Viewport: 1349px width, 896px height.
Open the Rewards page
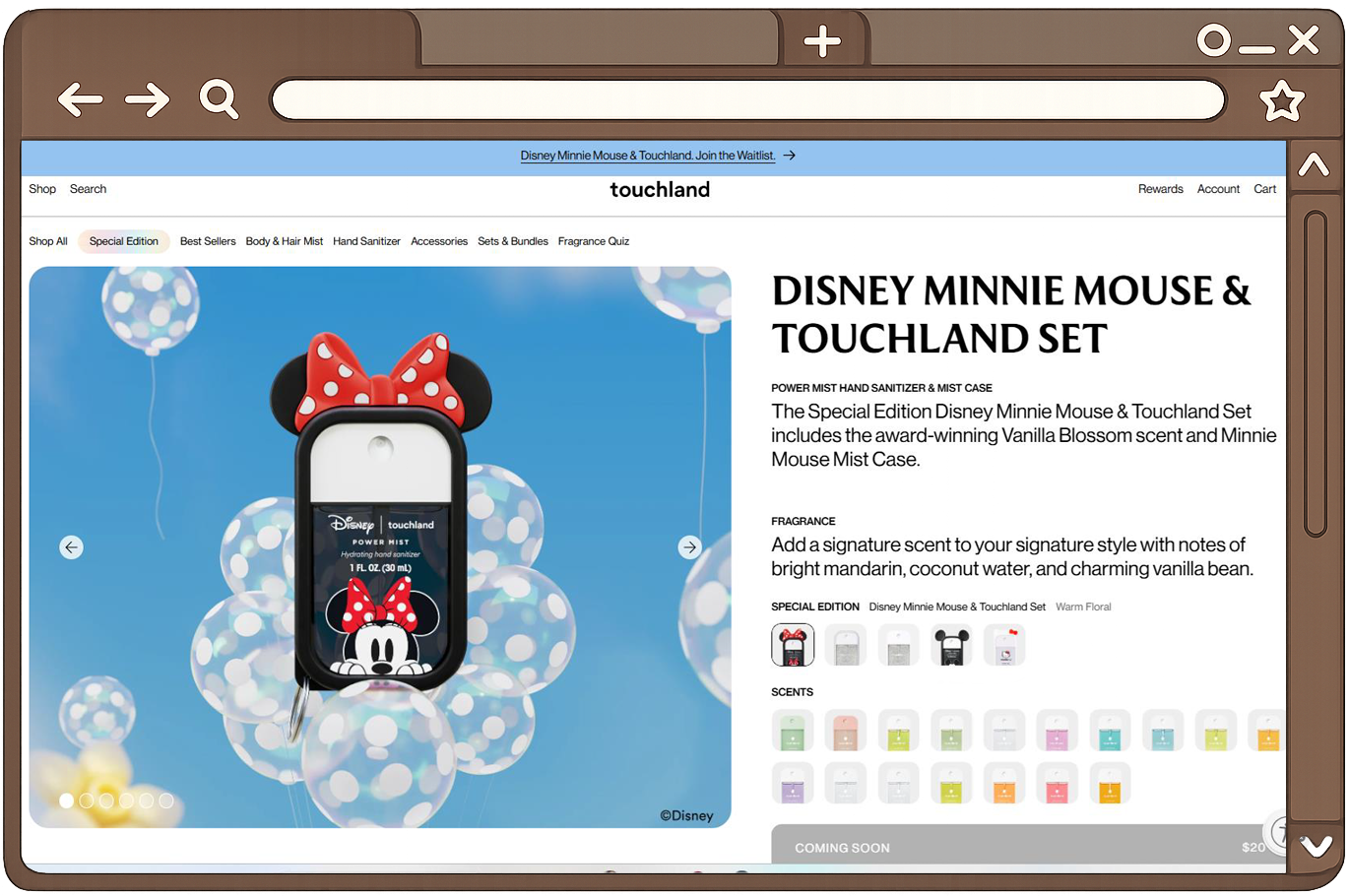click(1161, 189)
